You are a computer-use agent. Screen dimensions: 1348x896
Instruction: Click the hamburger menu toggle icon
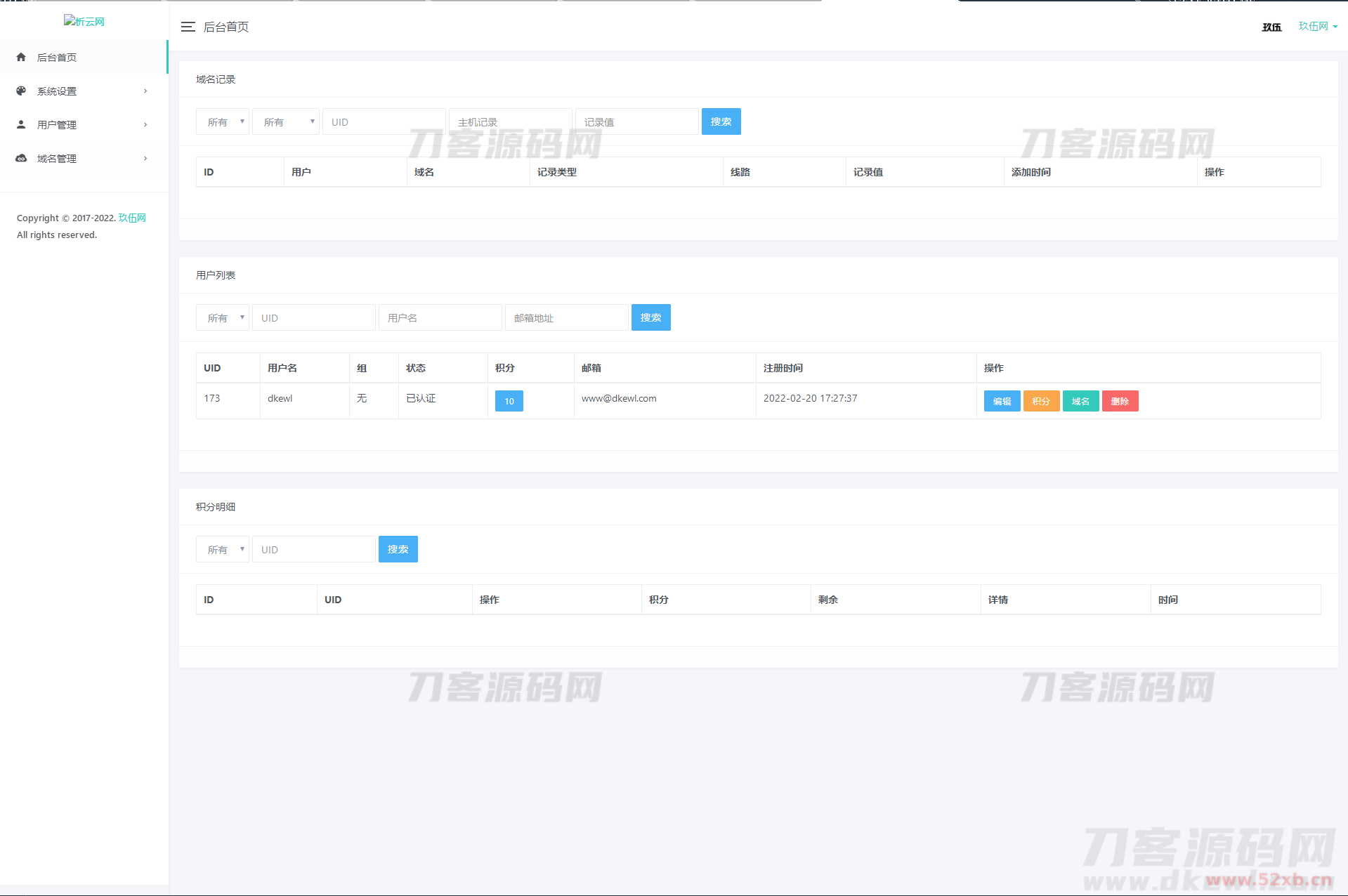188,27
